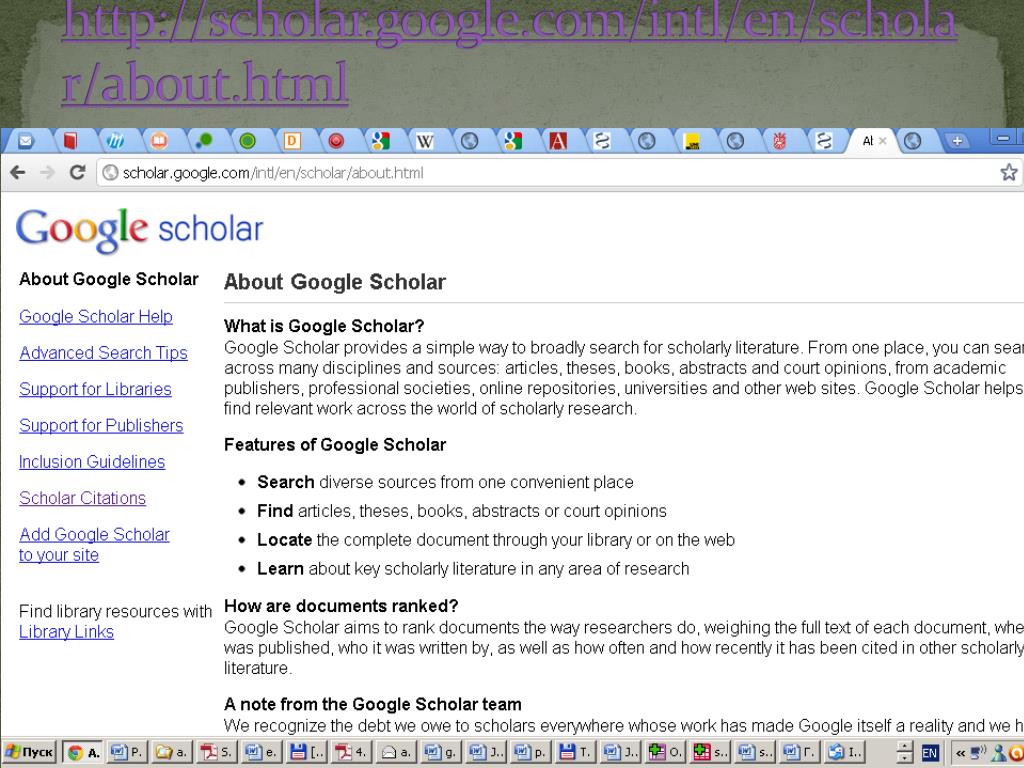Open Add Google Scholar to your site link
The height and width of the screenshot is (768, 1024).
[x=94, y=545]
